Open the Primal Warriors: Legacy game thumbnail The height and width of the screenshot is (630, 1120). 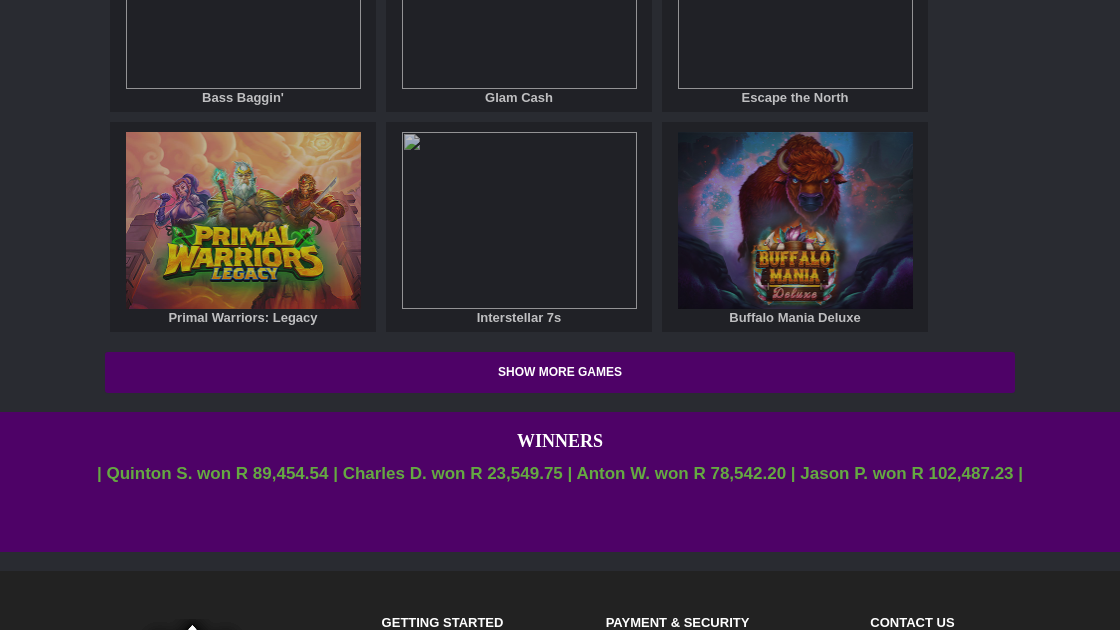click(x=243, y=220)
